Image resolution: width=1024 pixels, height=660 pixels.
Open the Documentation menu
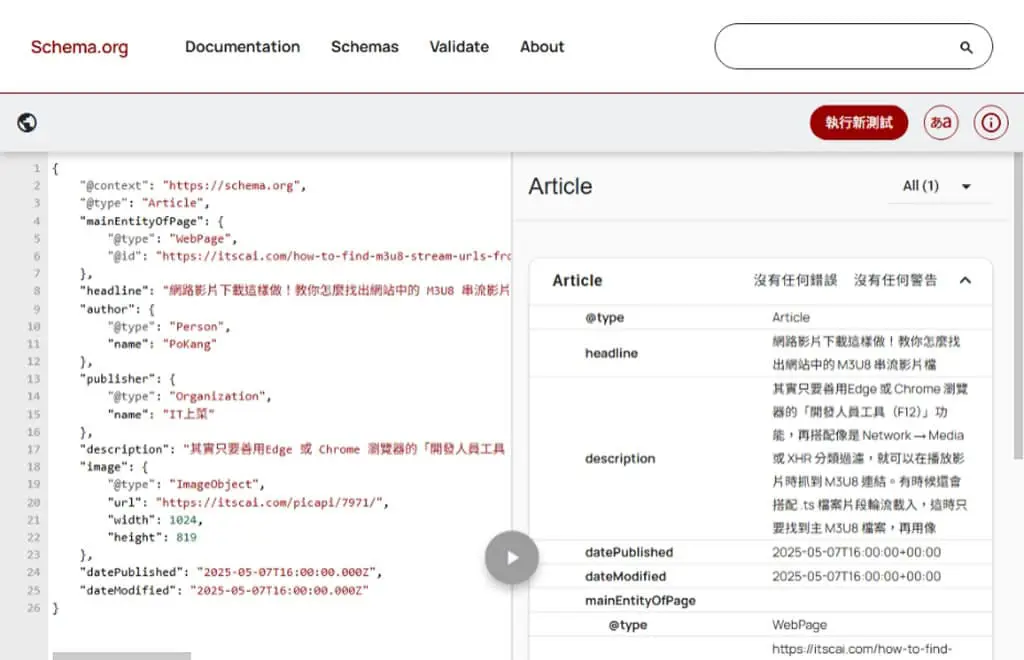[x=242, y=47]
